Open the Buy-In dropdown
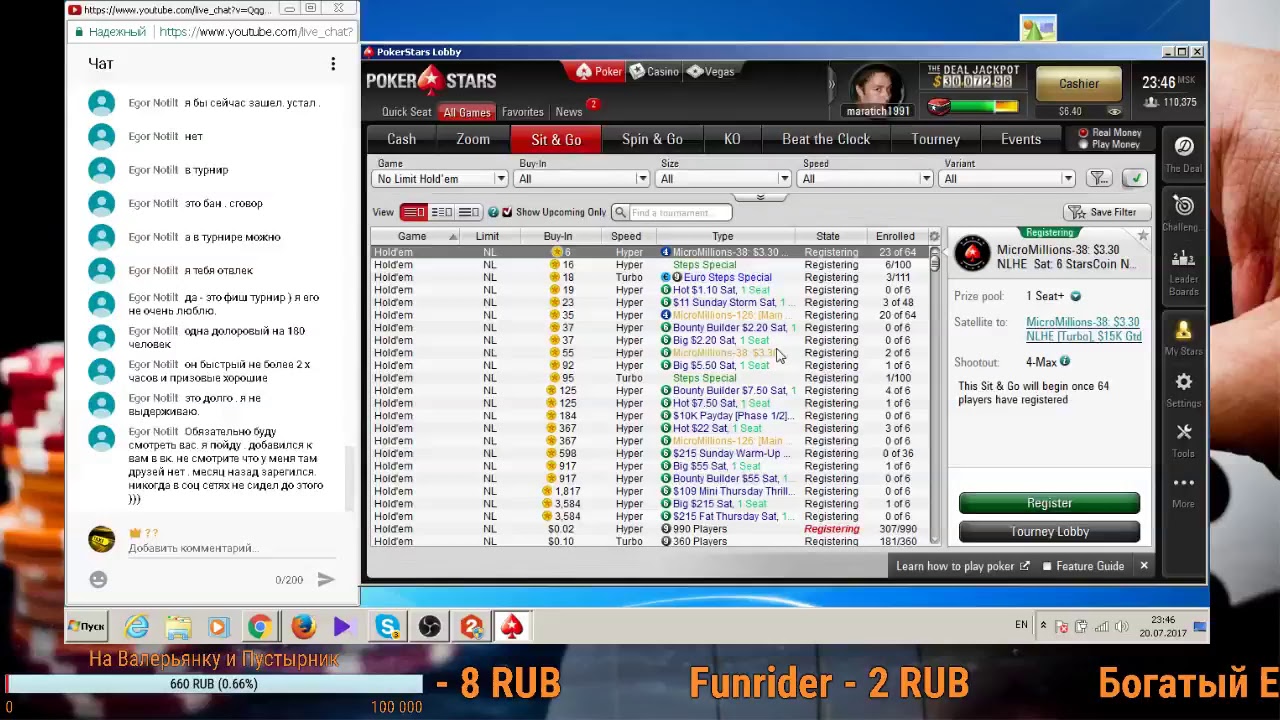This screenshot has width=1280, height=720. [582, 179]
